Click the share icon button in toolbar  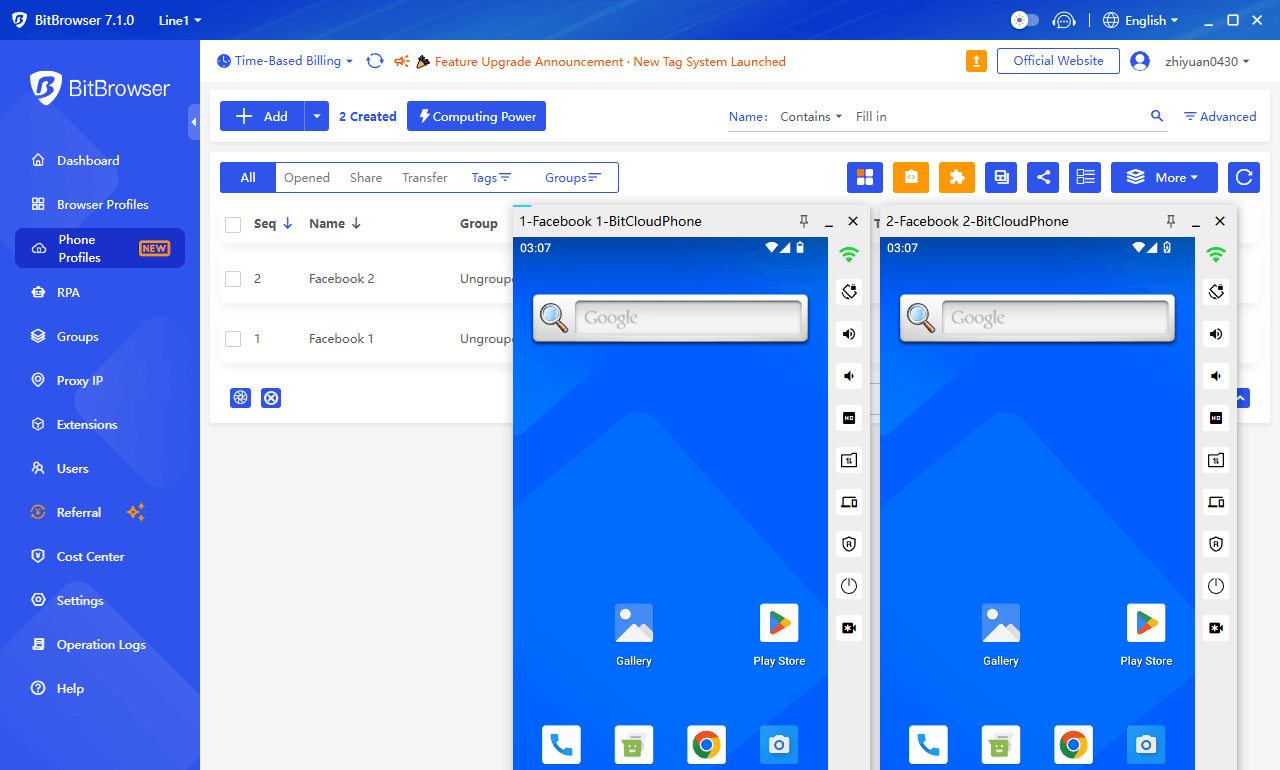pos(1043,177)
